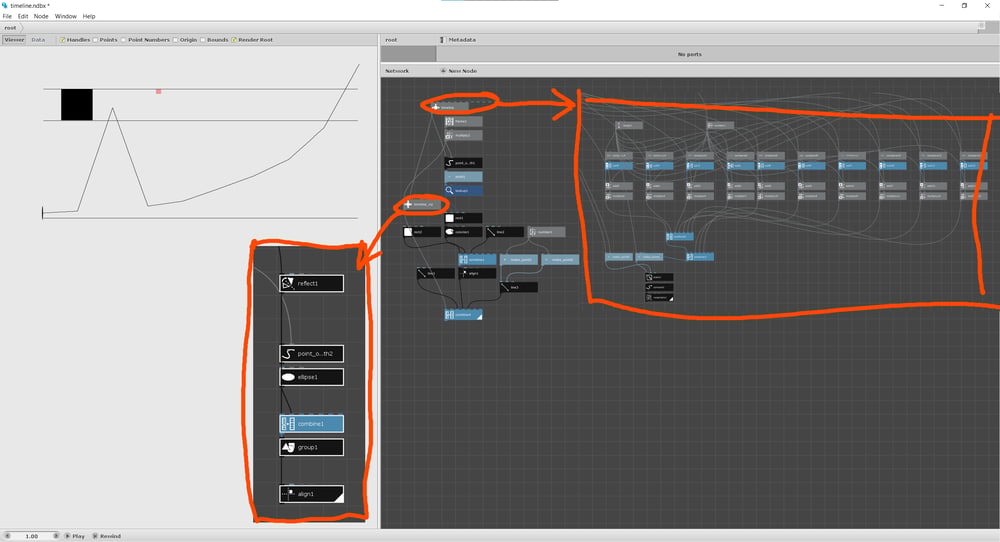Open the Metadata button in port pane
The width and height of the screenshot is (1000, 542).
459,40
